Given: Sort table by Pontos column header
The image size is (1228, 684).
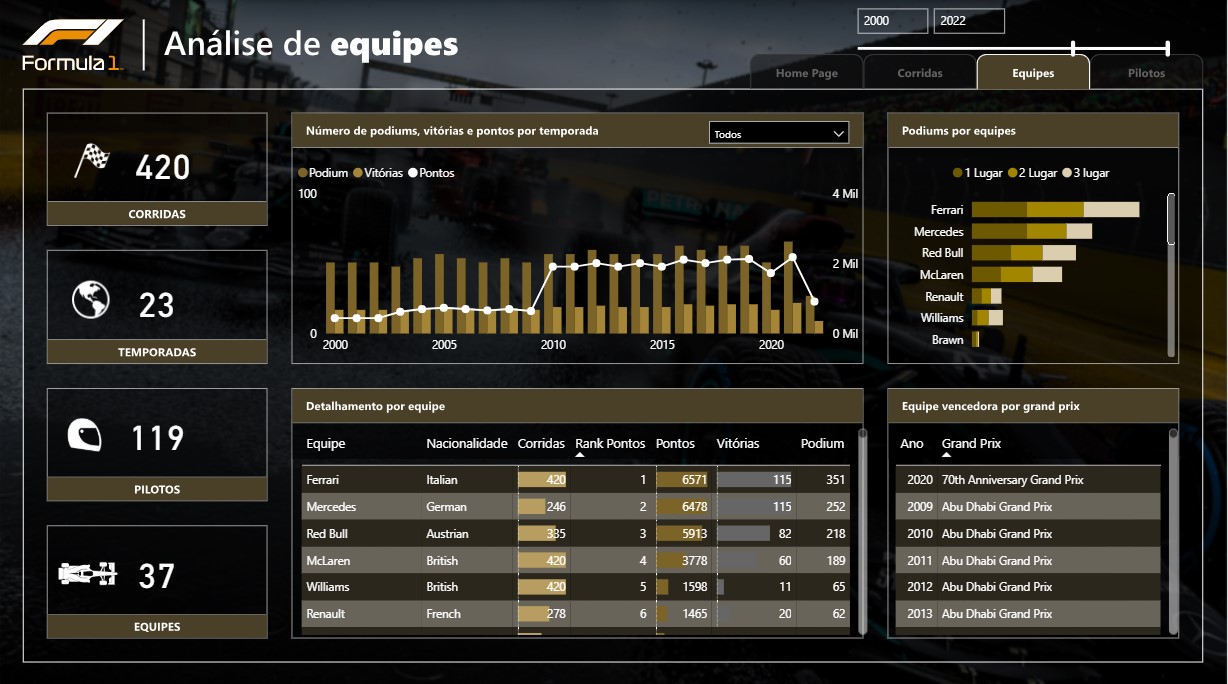Looking at the screenshot, I should pyautogui.click(x=675, y=443).
